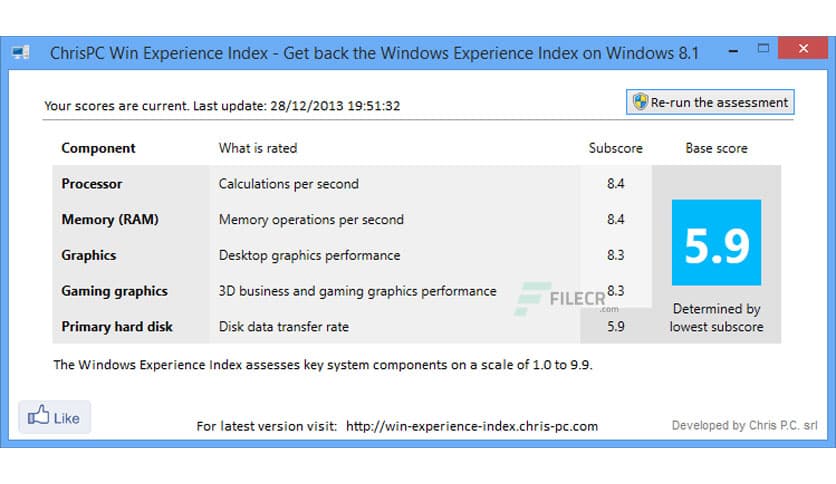836x484 pixels.
Task: Click 'Determined by lowest subscore' caption
Action: [716, 318]
